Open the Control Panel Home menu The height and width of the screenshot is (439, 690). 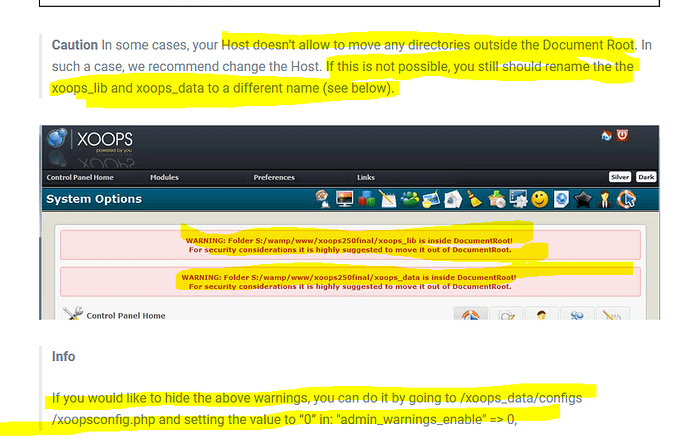(80, 177)
